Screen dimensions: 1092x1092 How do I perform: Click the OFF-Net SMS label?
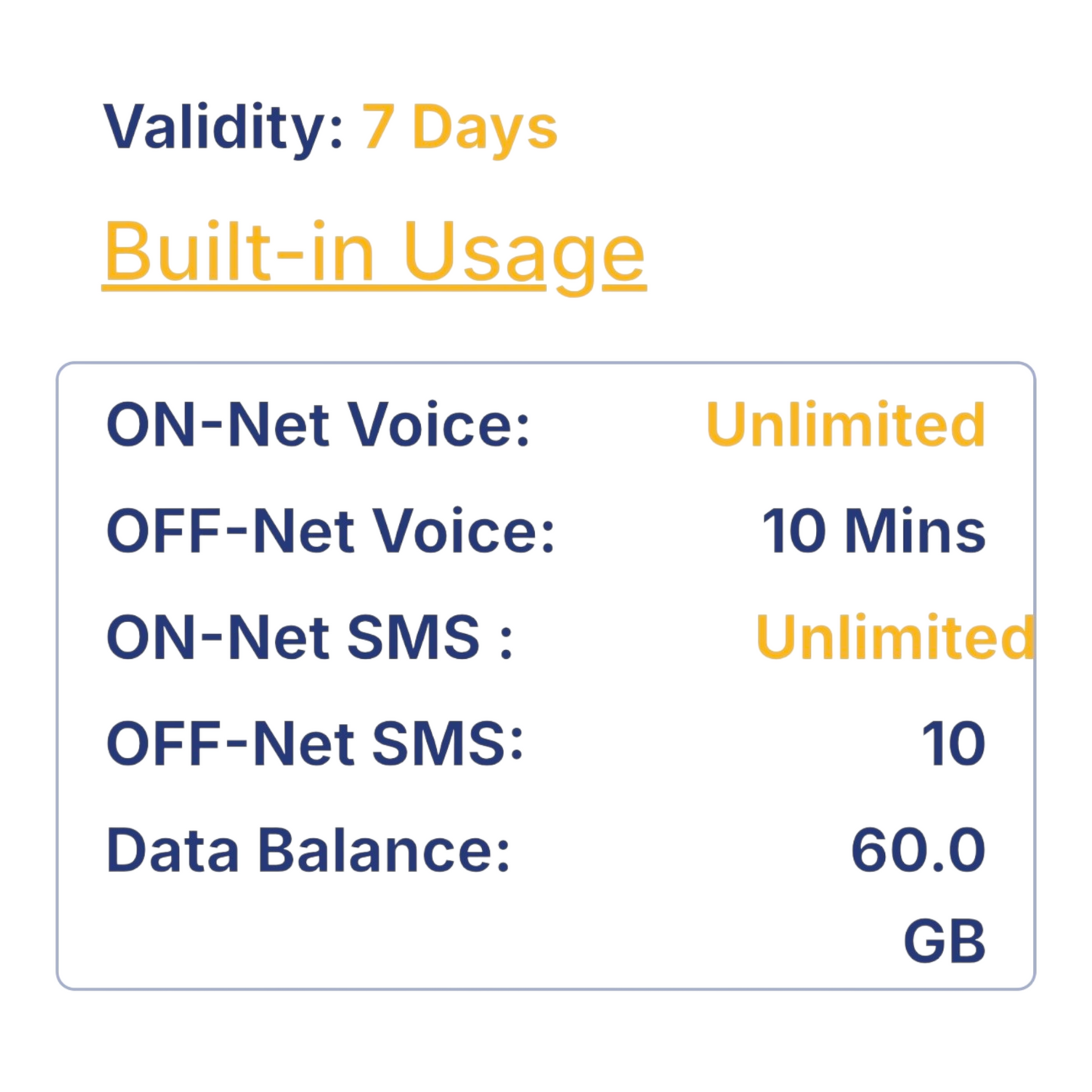point(315,744)
